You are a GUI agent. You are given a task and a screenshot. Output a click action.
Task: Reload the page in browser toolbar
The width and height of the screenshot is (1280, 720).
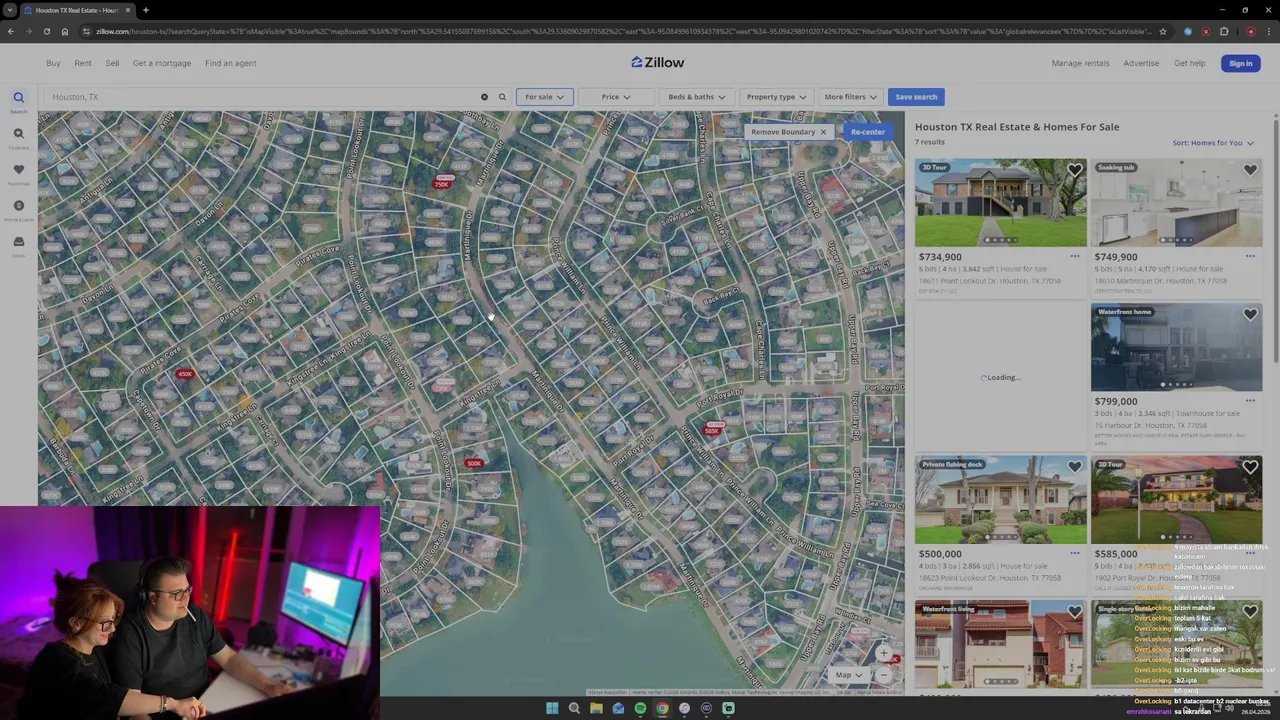[x=46, y=31]
